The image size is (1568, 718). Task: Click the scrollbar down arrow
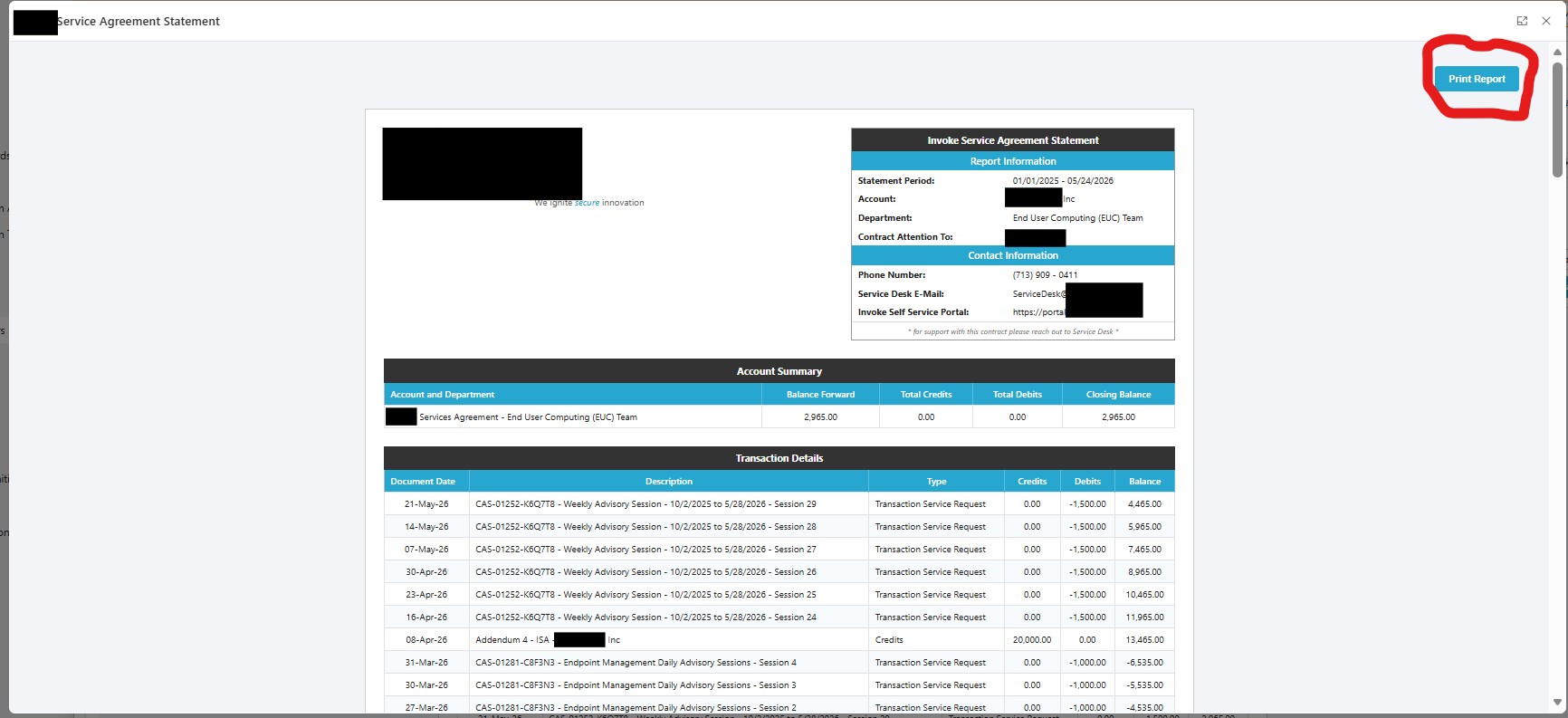[x=1557, y=702]
